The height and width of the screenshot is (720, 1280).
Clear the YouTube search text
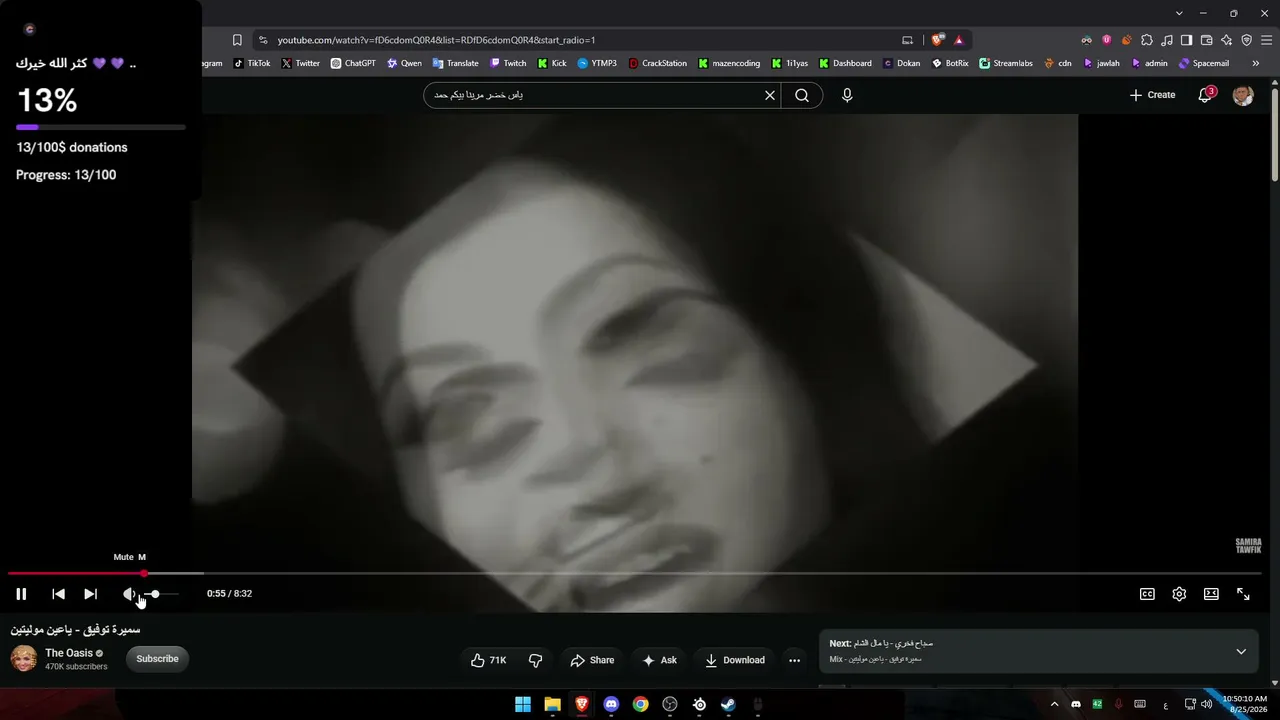(770, 95)
